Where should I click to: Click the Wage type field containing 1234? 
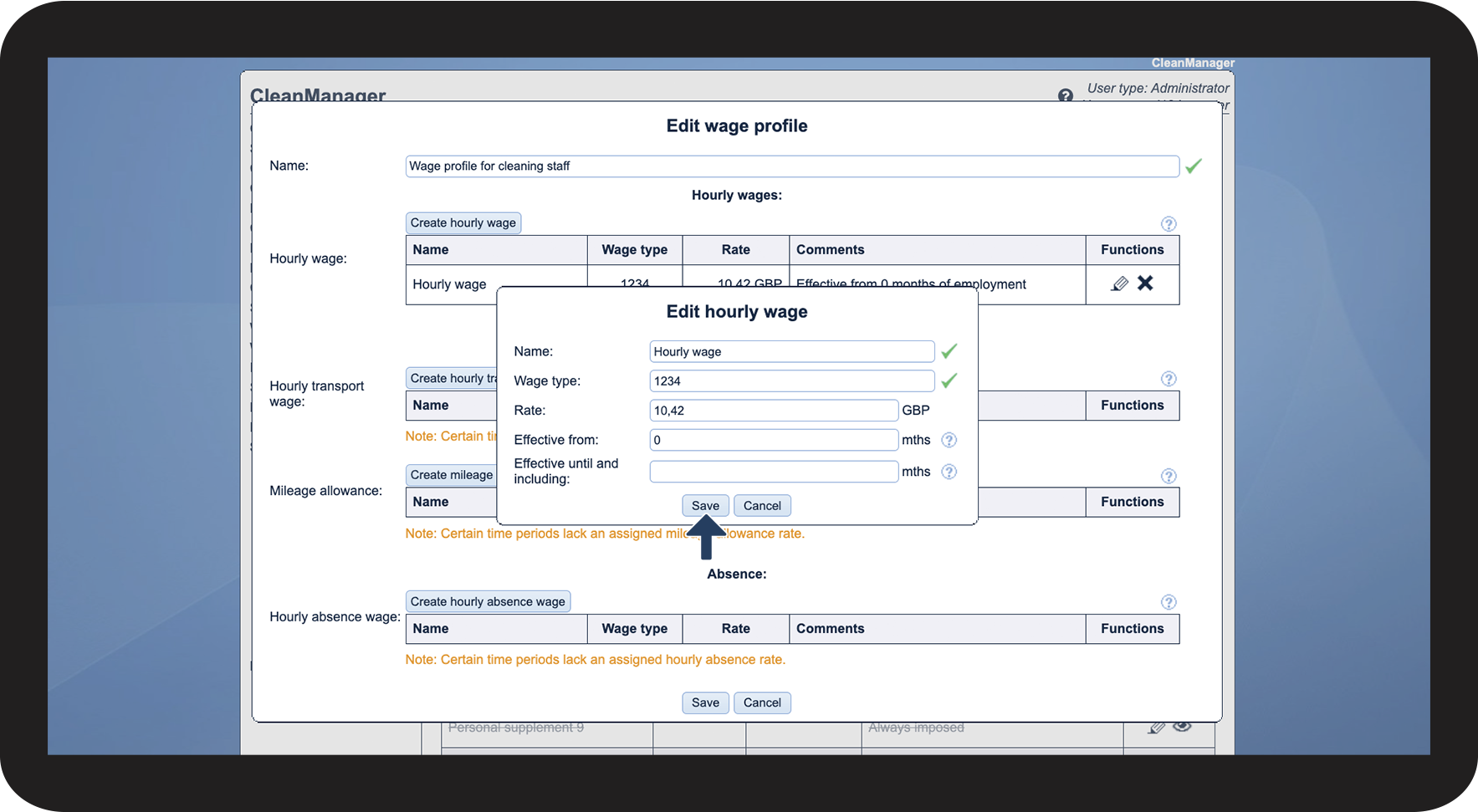click(791, 381)
